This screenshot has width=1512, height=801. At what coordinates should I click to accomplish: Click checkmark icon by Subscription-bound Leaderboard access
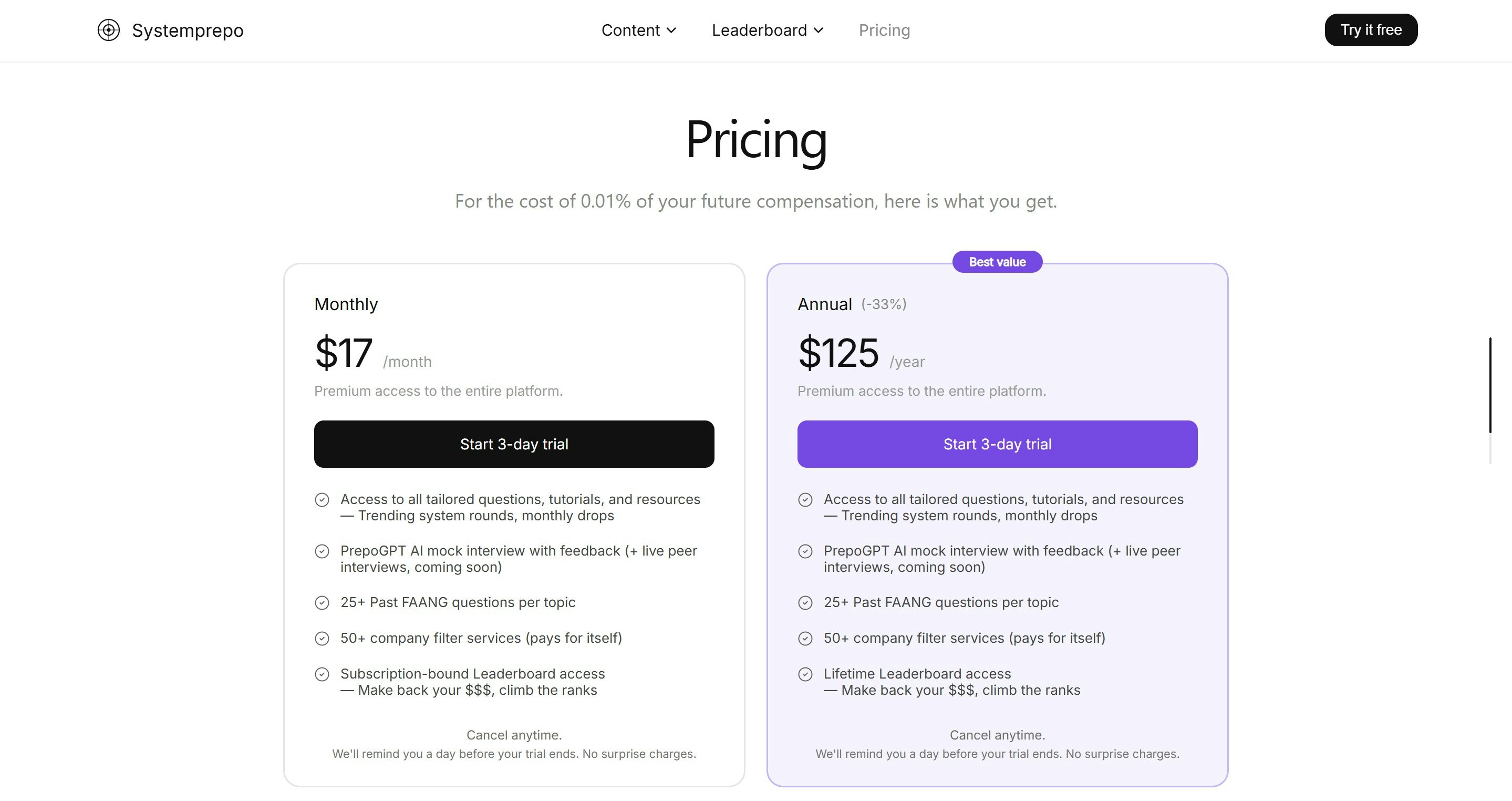coord(322,674)
